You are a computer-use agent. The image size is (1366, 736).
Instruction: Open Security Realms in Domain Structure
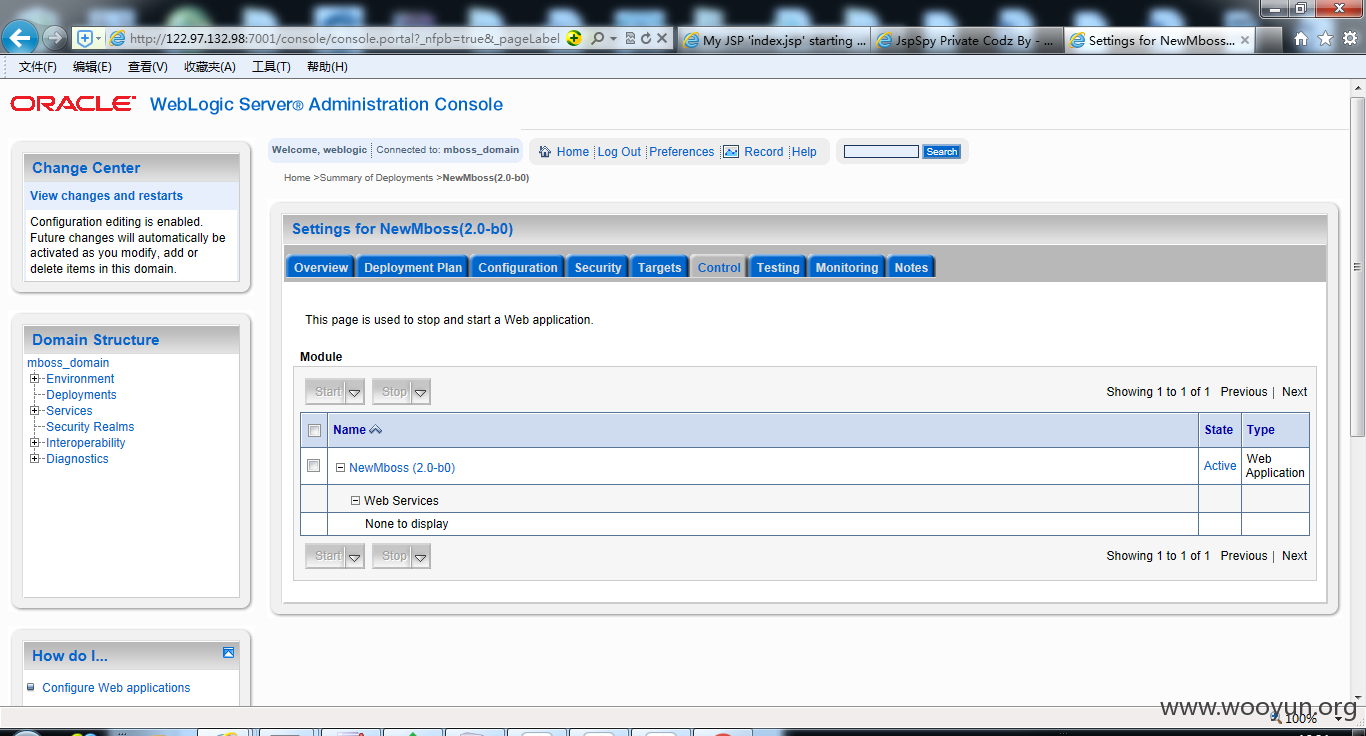coord(90,427)
